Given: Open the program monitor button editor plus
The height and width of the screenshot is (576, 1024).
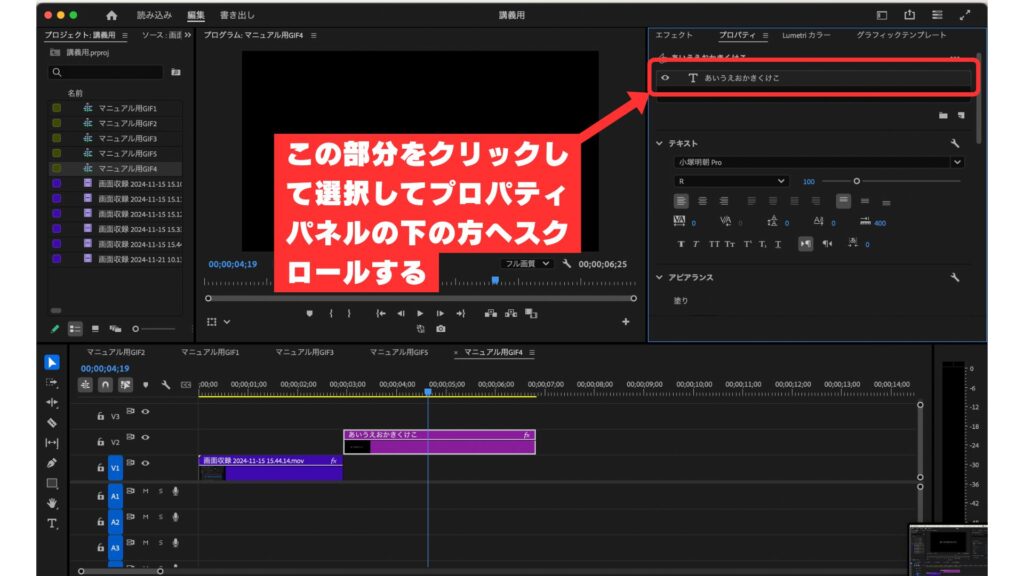Looking at the screenshot, I should (x=626, y=321).
